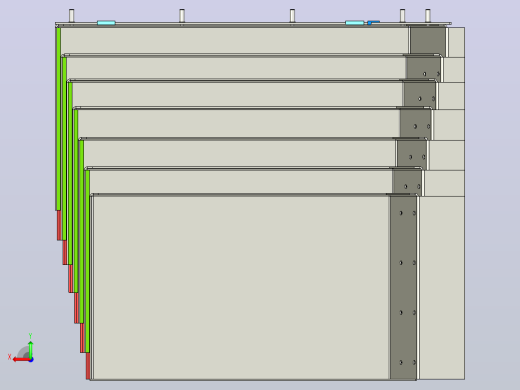The width and height of the screenshot is (520, 390).
Task: Select the largest front panel face
Action: [x=242, y=287]
